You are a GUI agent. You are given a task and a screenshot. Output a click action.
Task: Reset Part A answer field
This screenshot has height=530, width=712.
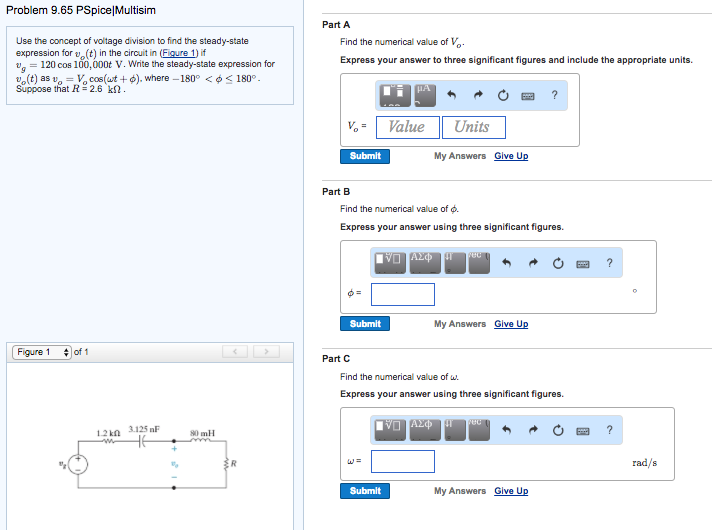pyautogui.click(x=503, y=95)
